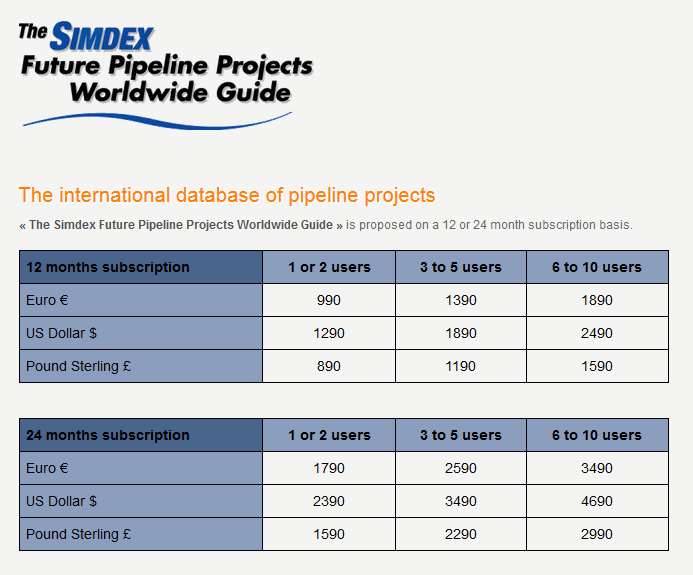Click the 2490 US Dollar price
Screen dimensions: 693x575
point(596,333)
